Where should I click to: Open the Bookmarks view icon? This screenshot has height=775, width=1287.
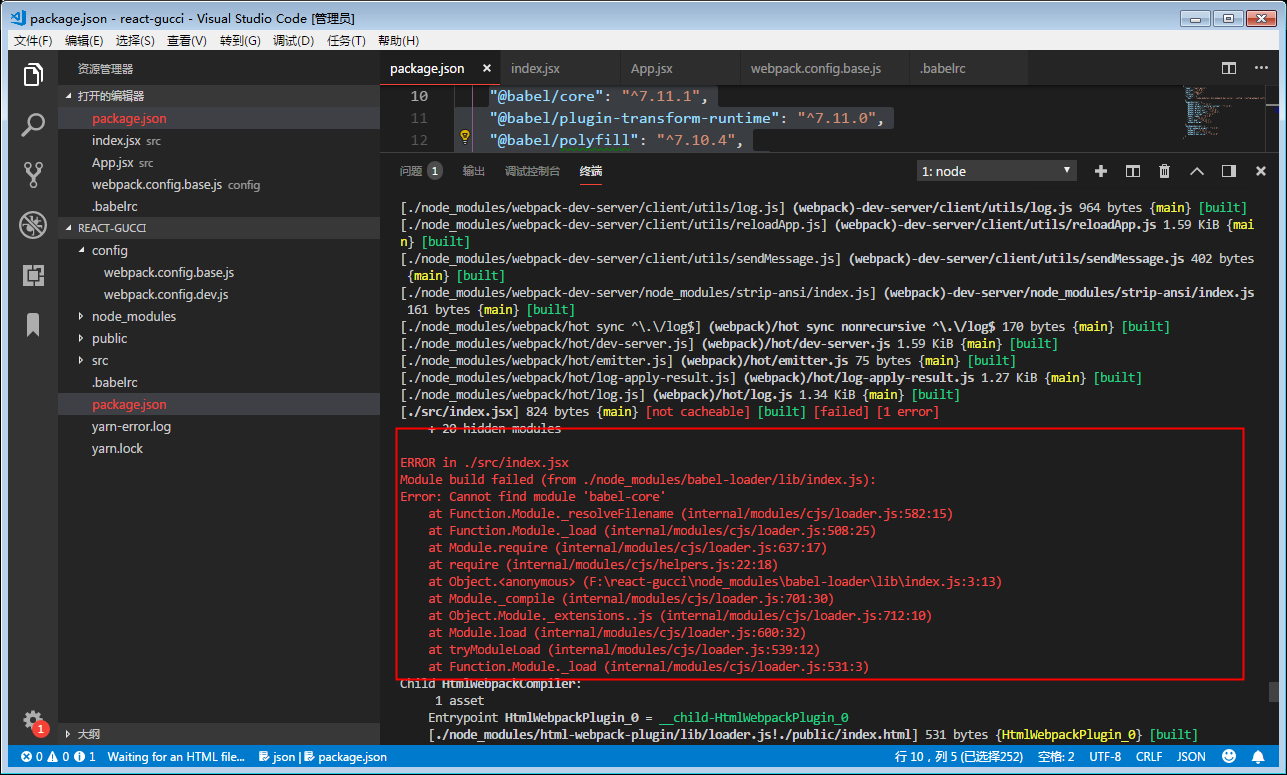[x=34, y=324]
